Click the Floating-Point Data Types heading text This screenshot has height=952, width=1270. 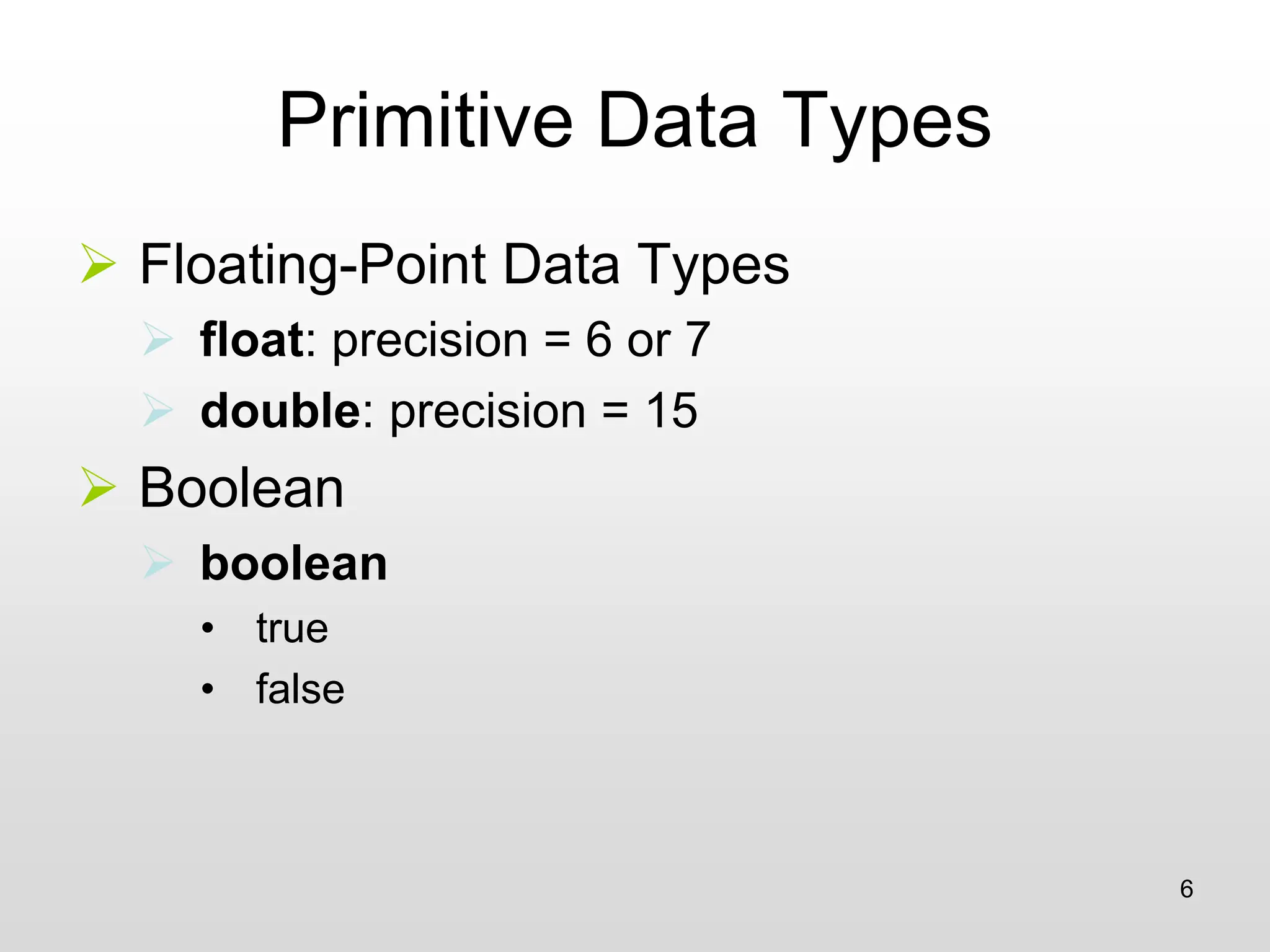click(464, 265)
